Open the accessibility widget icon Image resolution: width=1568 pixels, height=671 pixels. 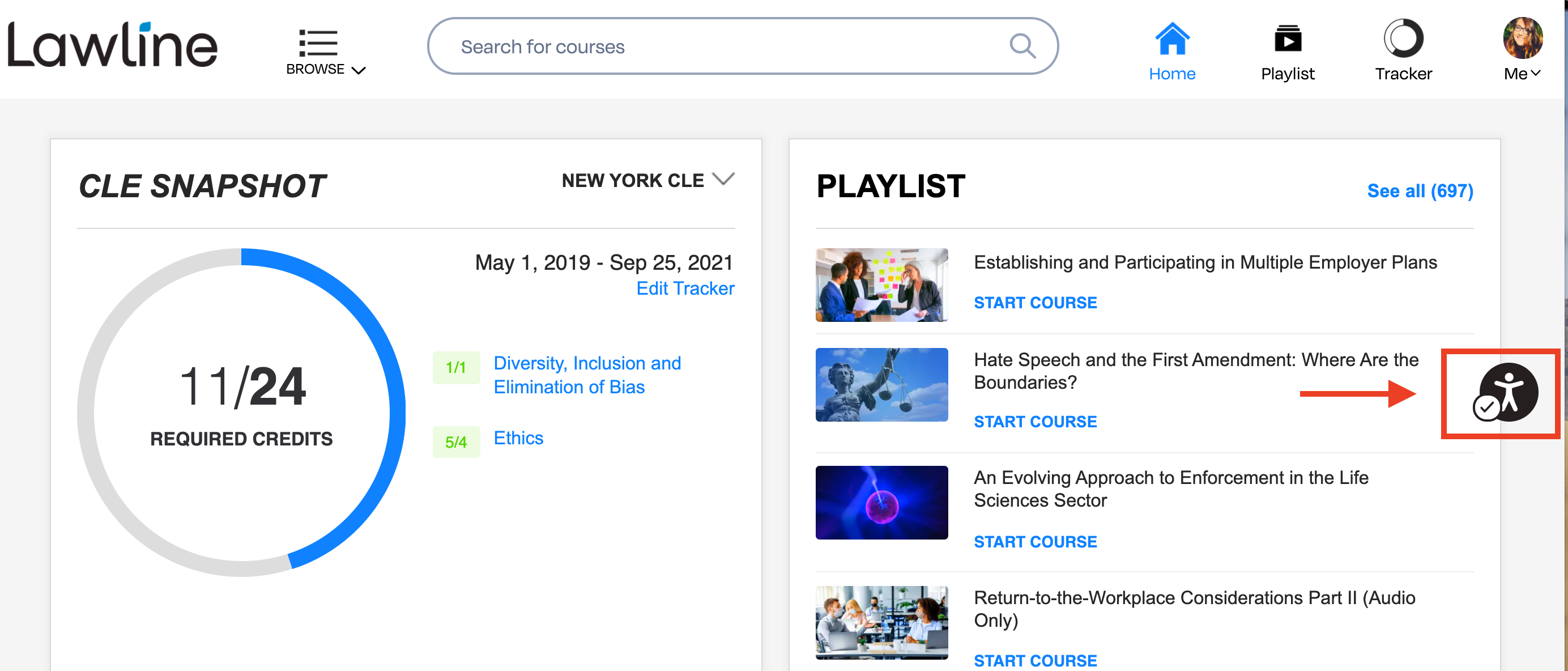pyautogui.click(x=1508, y=393)
